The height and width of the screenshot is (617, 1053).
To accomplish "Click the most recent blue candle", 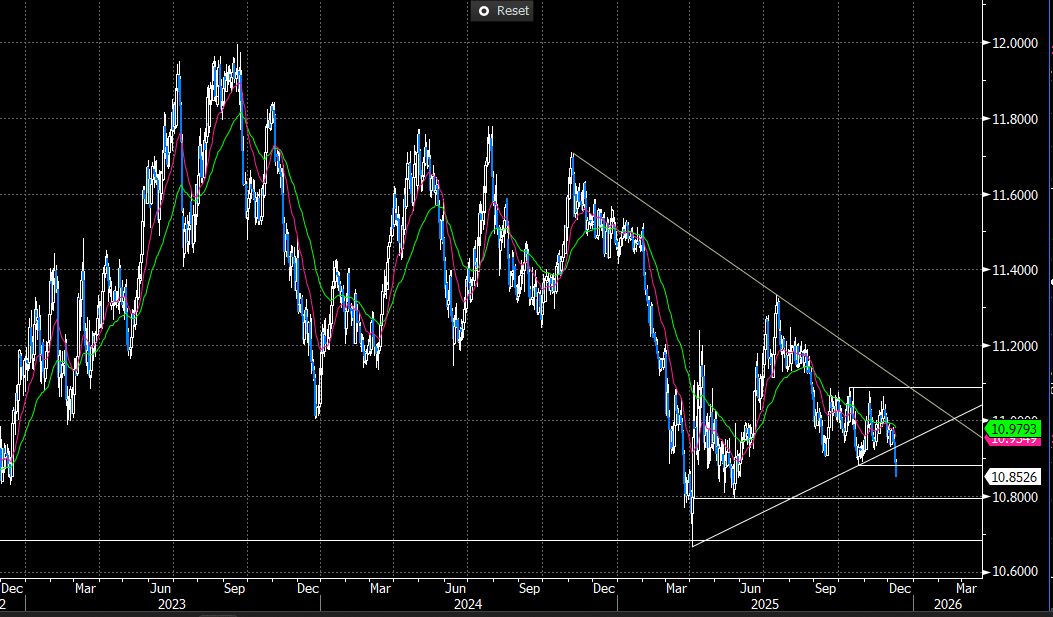I will coord(895,466).
